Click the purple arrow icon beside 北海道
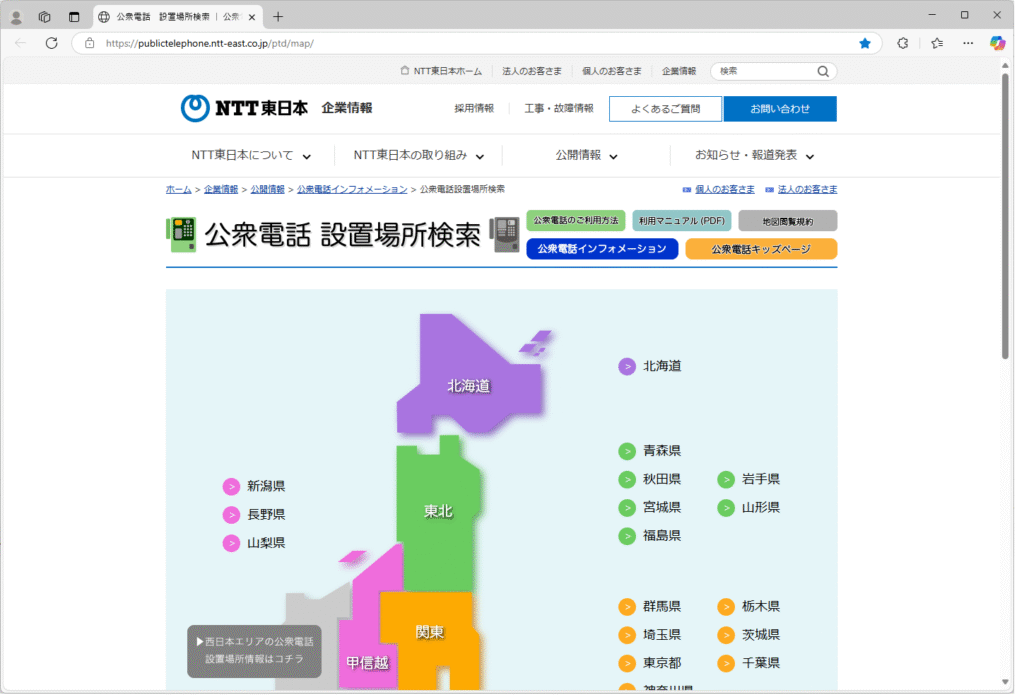Image resolution: width=1024 pixels, height=695 pixels. pyautogui.click(x=627, y=366)
